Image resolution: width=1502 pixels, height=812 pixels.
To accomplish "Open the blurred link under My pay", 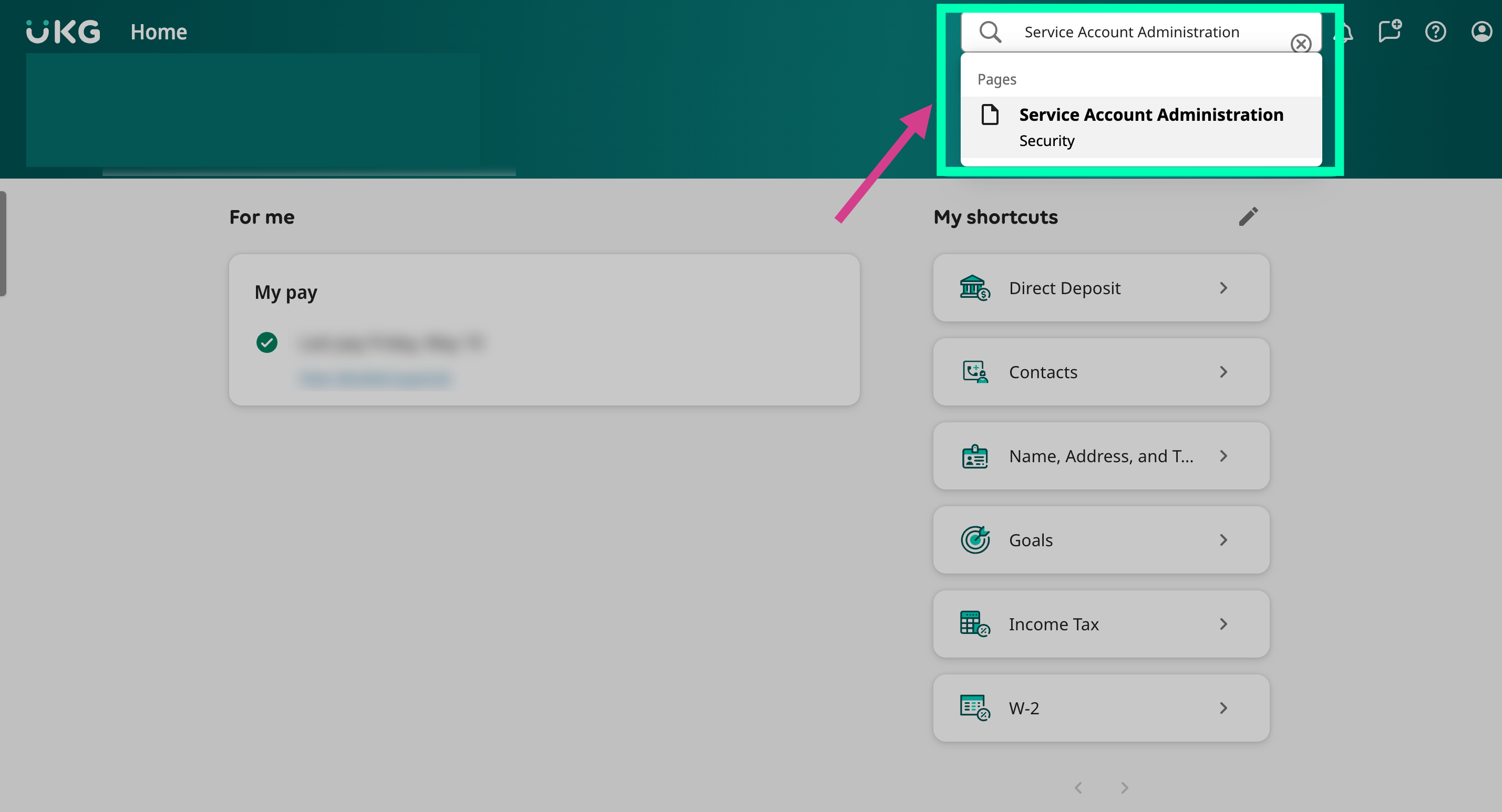I will tap(375, 379).
